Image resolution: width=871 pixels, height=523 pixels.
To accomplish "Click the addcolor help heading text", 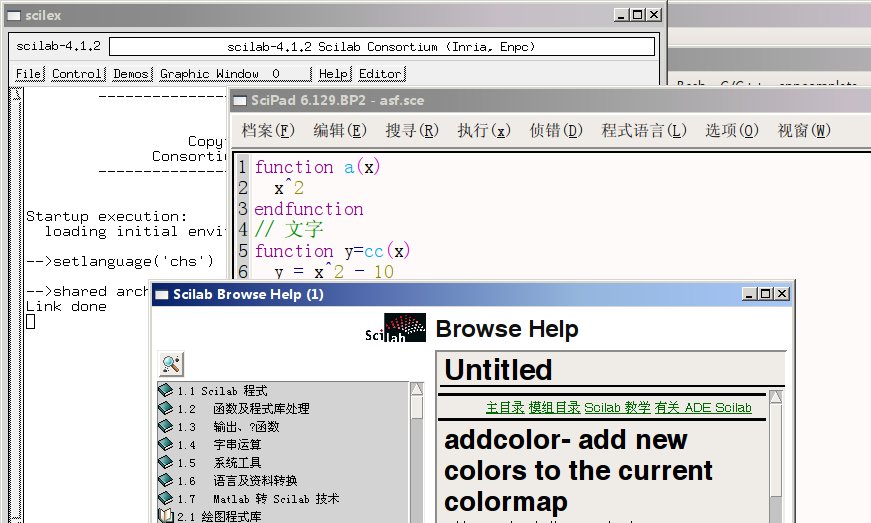I will pos(578,471).
